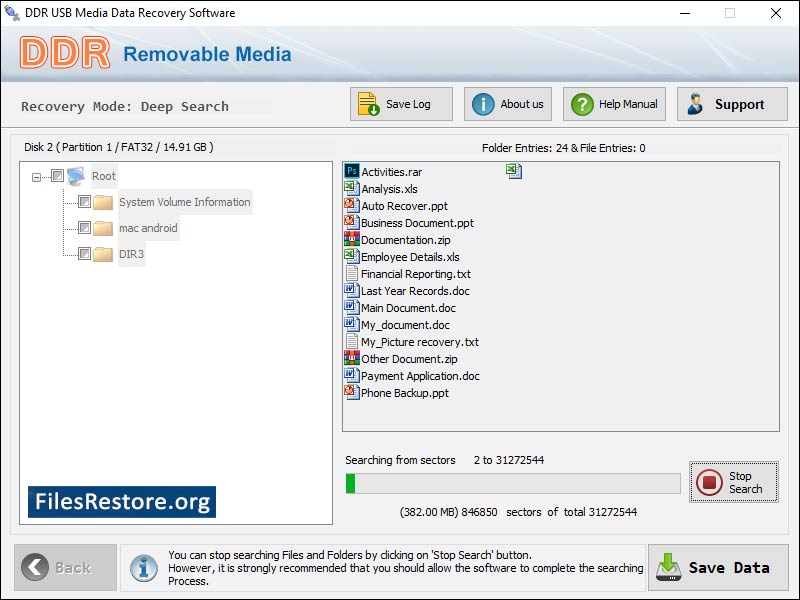Open the Help Manual
Screen dimensions: 800x600
tap(613, 103)
